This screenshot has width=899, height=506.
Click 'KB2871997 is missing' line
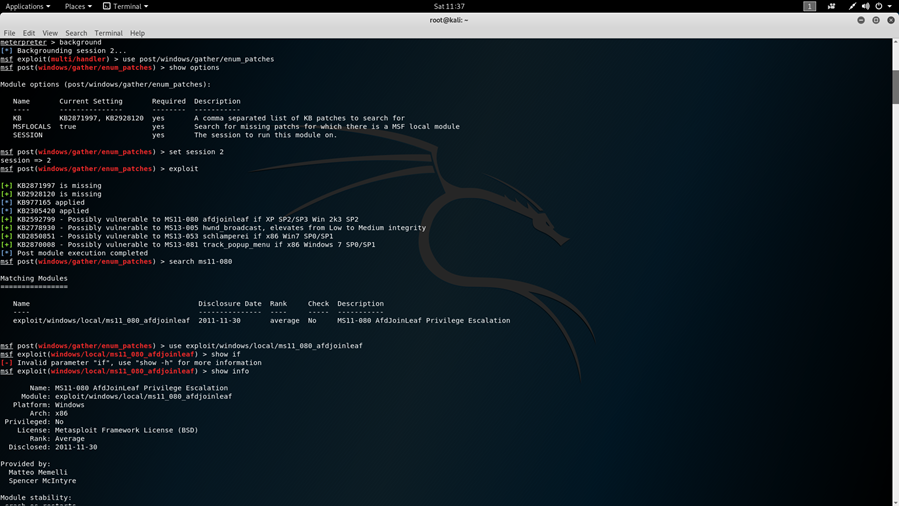[x=51, y=186]
